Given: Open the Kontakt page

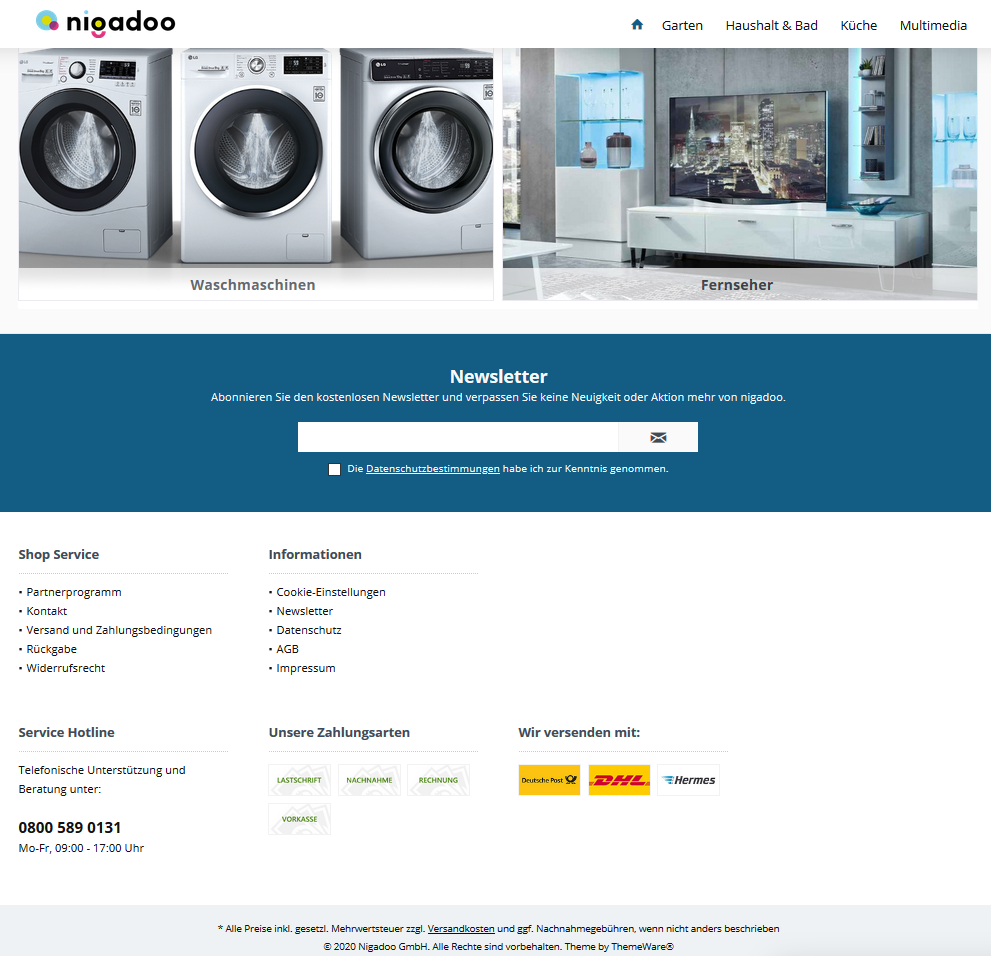Looking at the screenshot, I should point(47,611).
